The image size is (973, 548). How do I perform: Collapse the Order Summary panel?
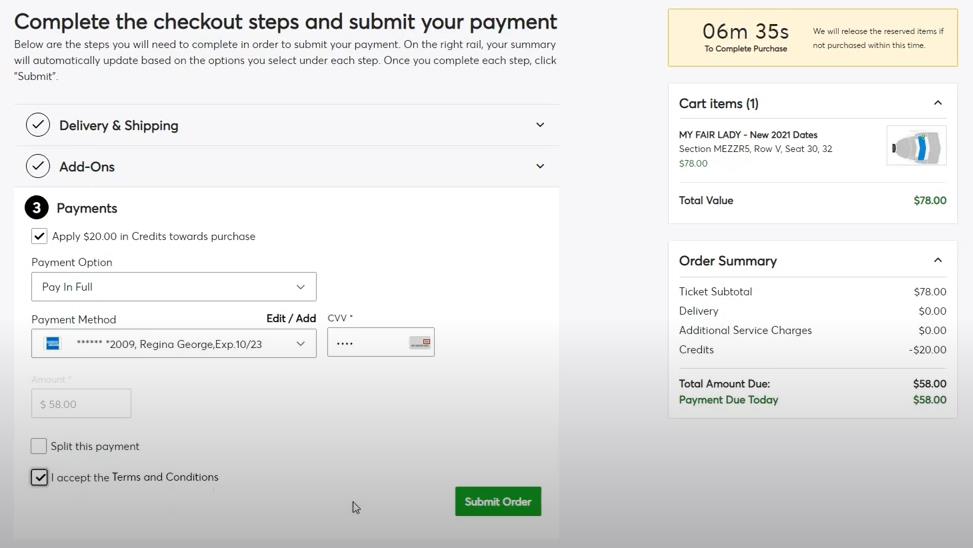click(x=937, y=260)
